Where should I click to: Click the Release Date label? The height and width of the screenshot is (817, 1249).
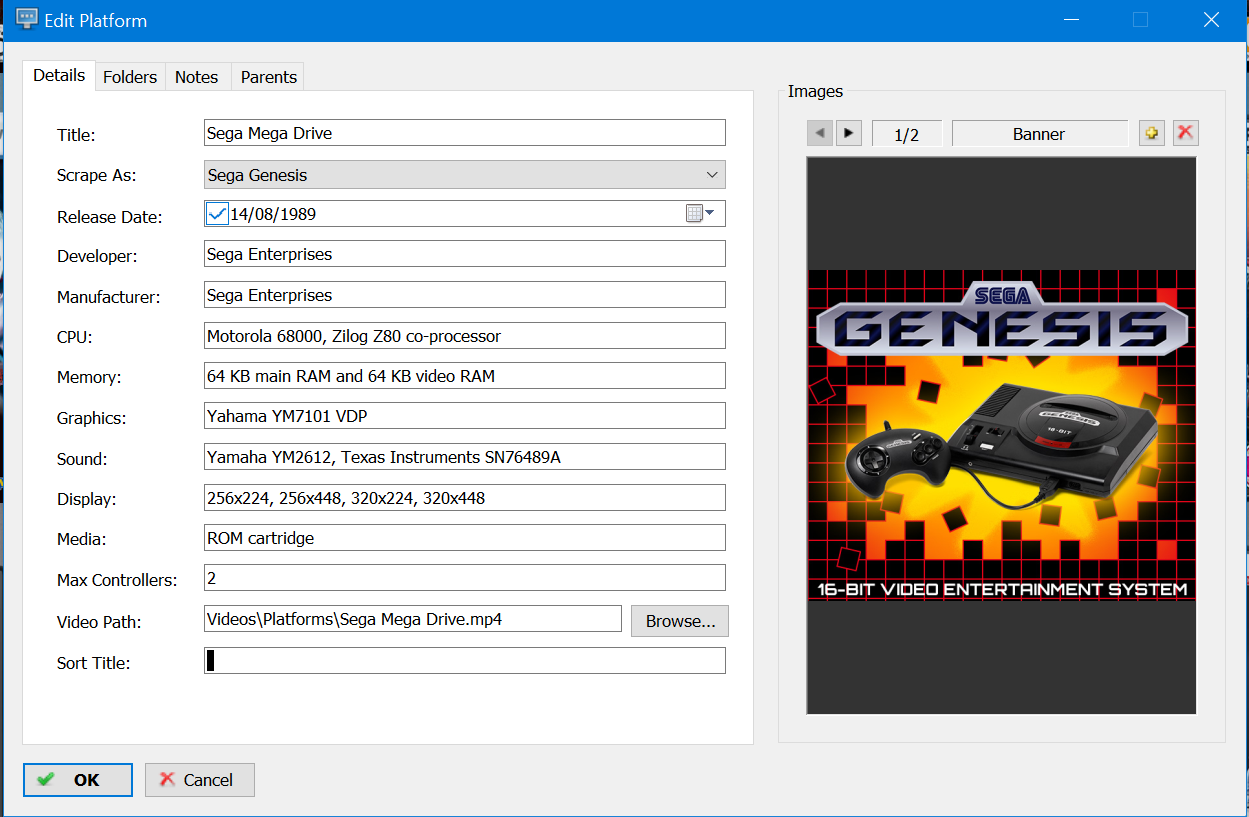[x=109, y=217]
